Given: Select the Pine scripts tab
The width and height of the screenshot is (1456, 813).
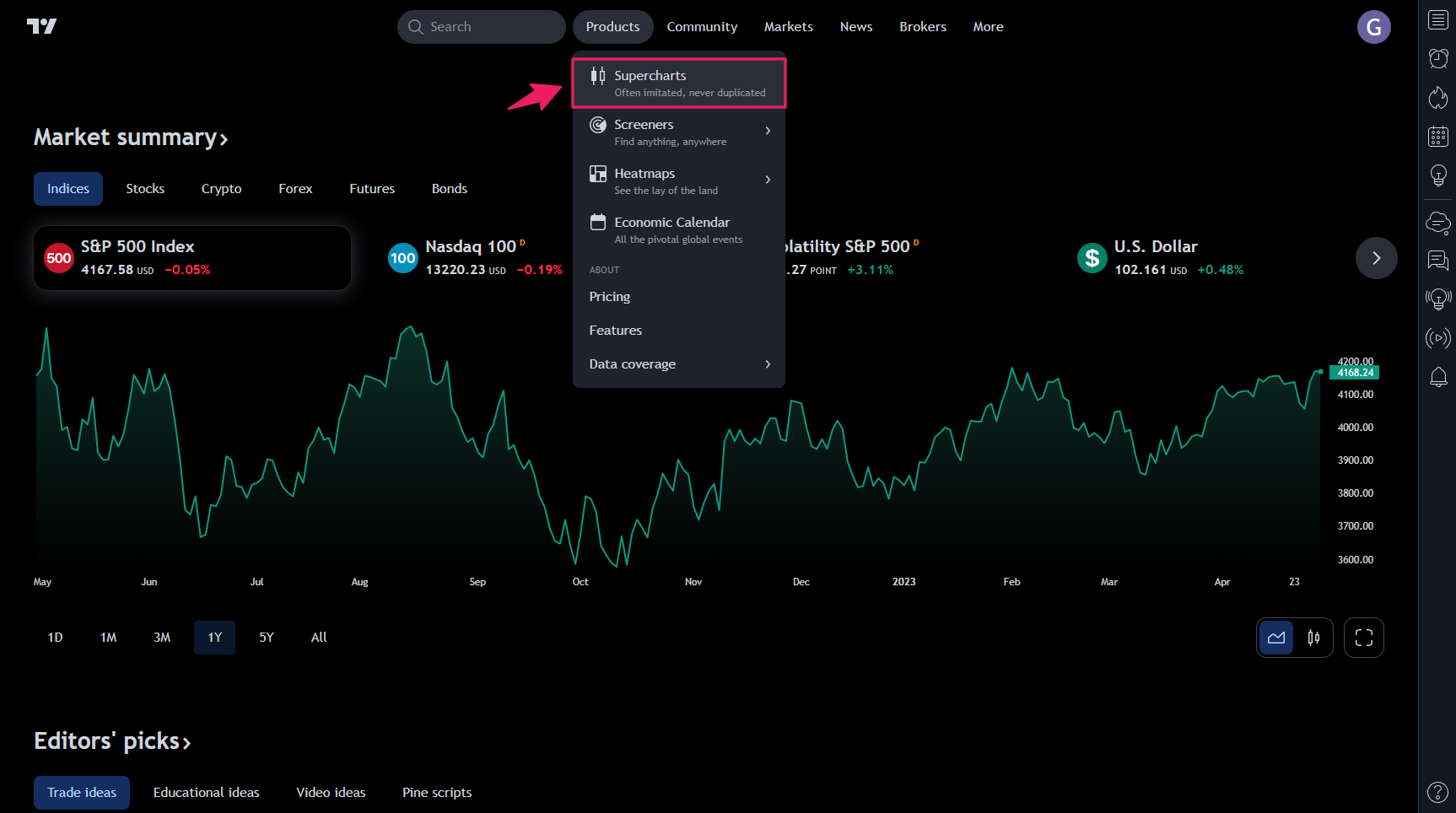Looking at the screenshot, I should coord(437,793).
